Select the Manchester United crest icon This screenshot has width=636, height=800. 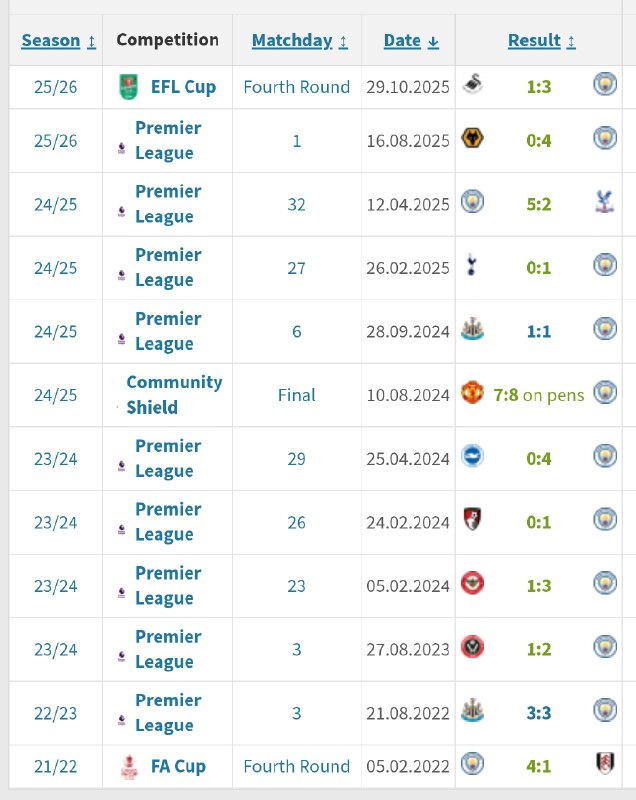(x=472, y=393)
